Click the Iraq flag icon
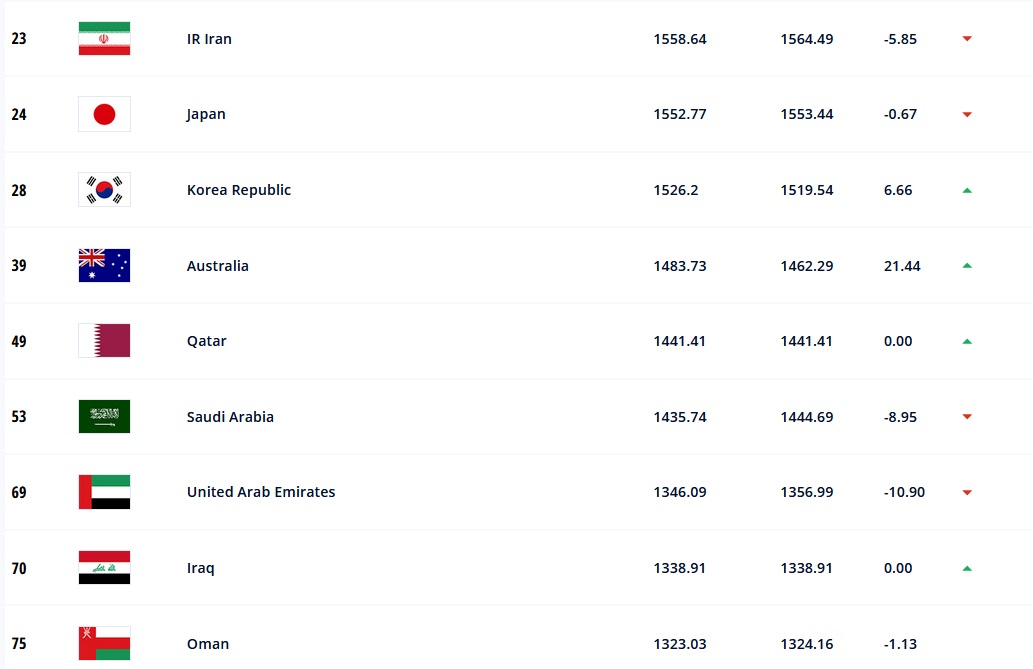Image resolution: width=1033 pixels, height=669 pixels. click(x=104, y=568)
